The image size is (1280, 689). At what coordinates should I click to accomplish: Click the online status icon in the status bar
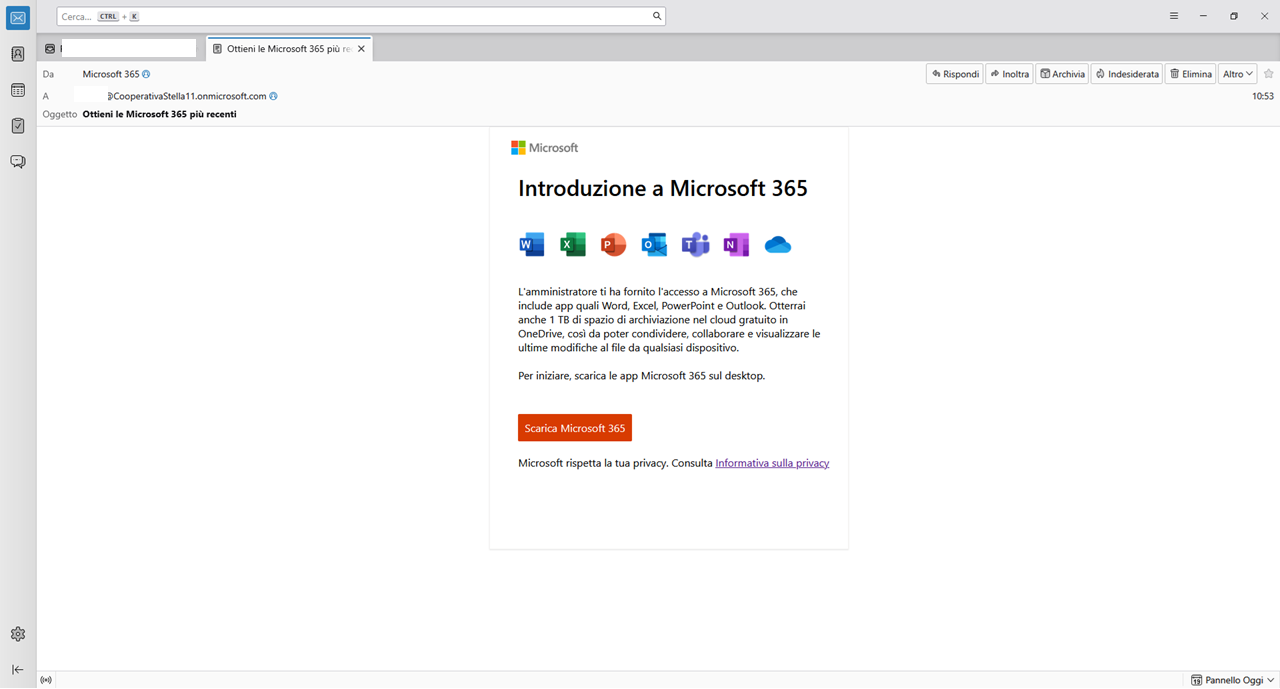pyautogui.click(x=46, y=680)
